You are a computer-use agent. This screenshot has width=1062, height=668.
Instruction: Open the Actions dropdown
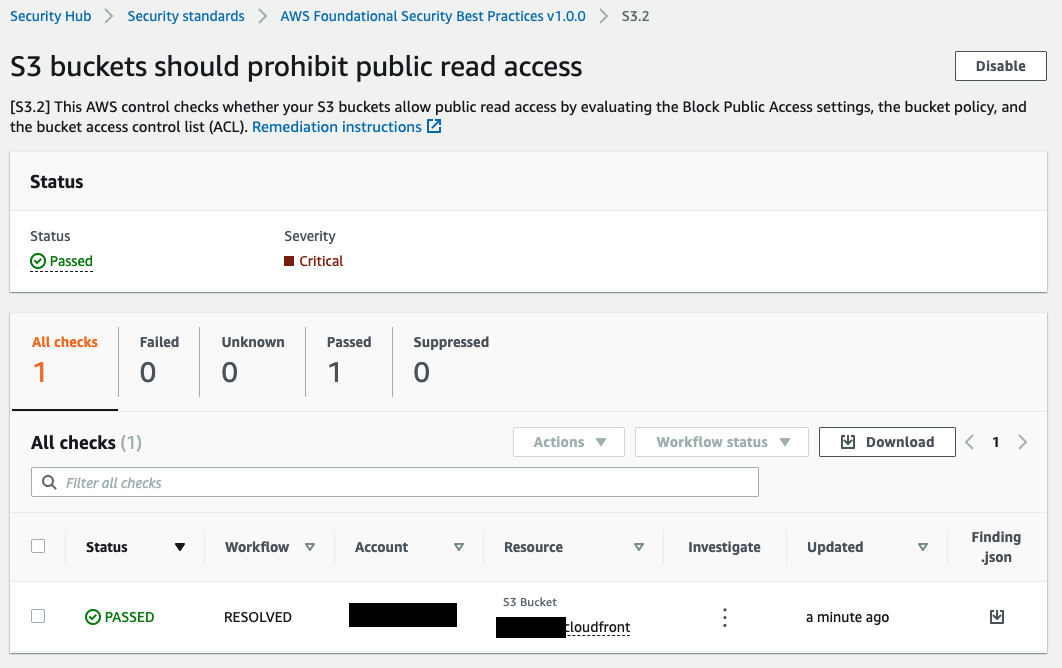pos(568,441)
